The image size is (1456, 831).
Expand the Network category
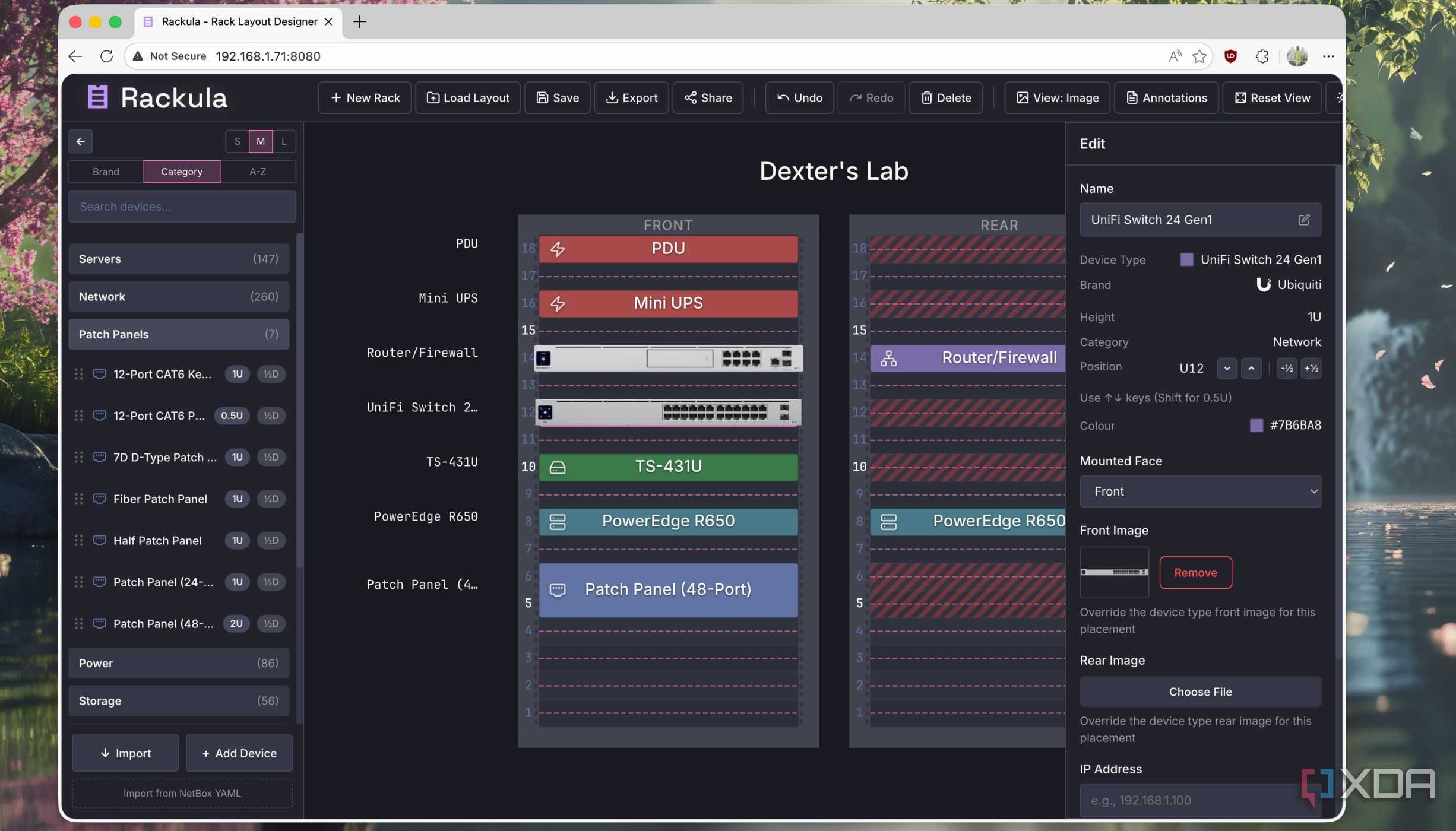click(179, 297)
